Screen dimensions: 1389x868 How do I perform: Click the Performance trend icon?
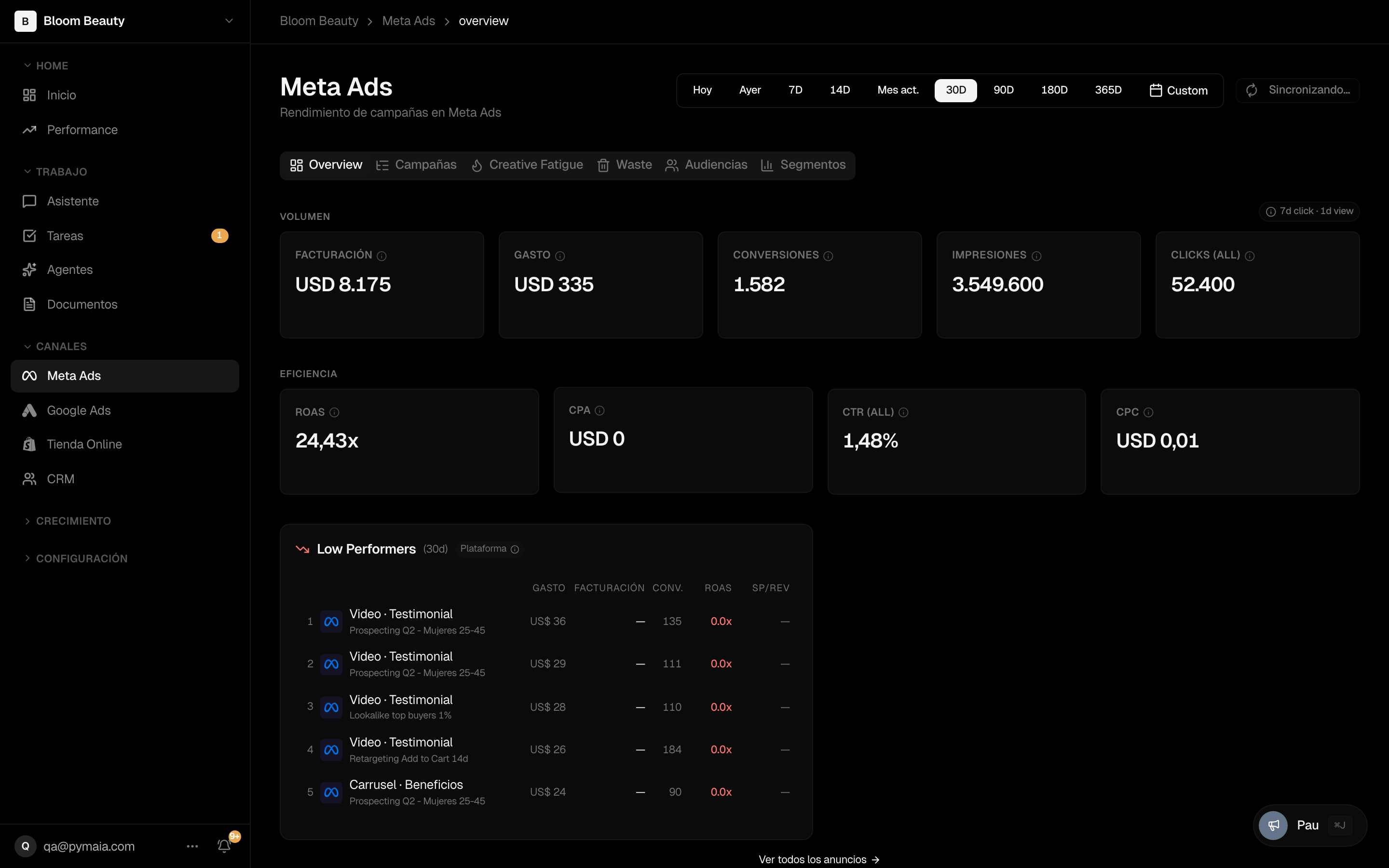(x=29, y=130)
